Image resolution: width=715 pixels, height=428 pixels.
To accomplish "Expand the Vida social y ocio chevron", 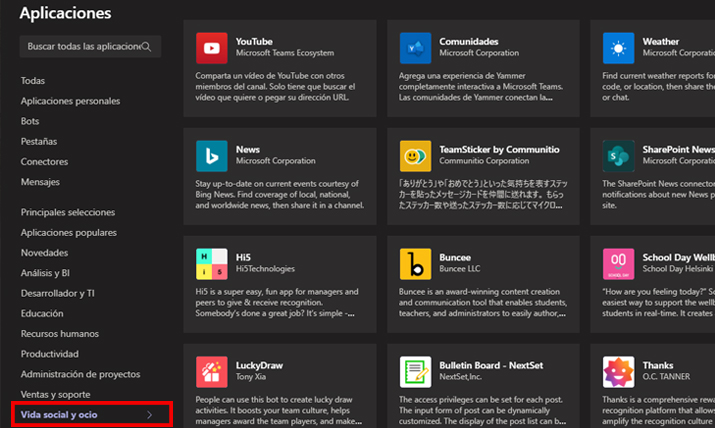I will (150, 415).
